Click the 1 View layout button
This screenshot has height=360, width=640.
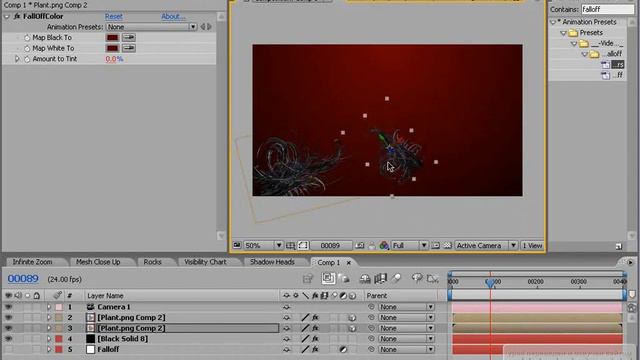pyautogui.click(x=532, y=245)
